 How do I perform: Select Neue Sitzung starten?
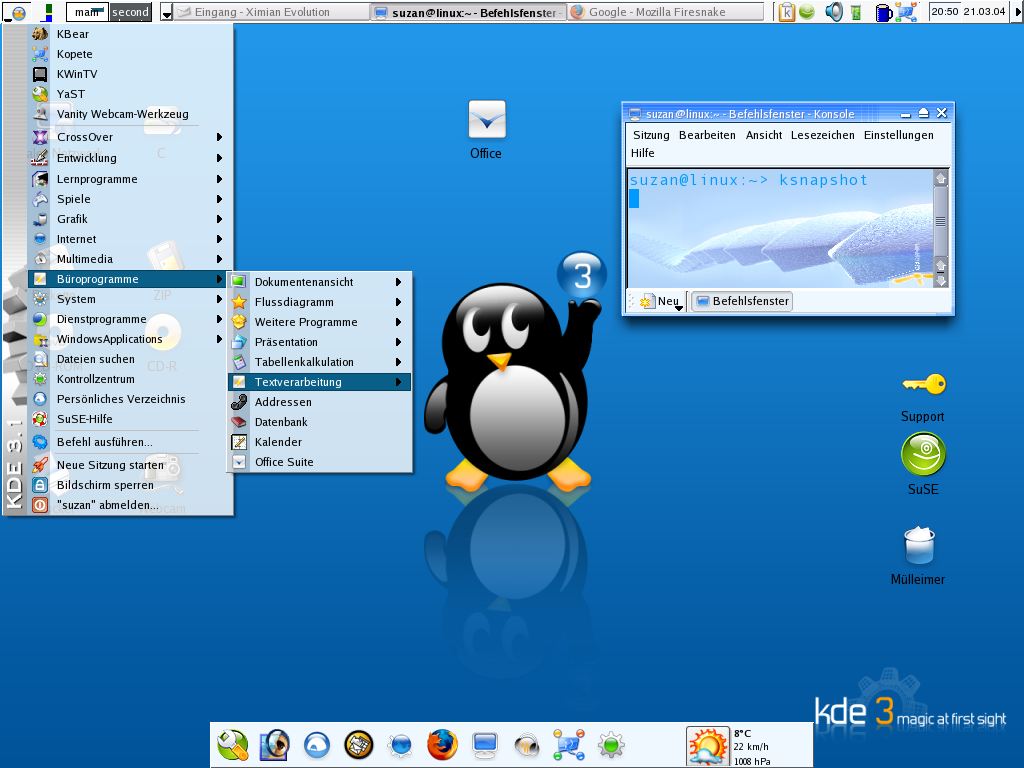(x=131, y=465)
